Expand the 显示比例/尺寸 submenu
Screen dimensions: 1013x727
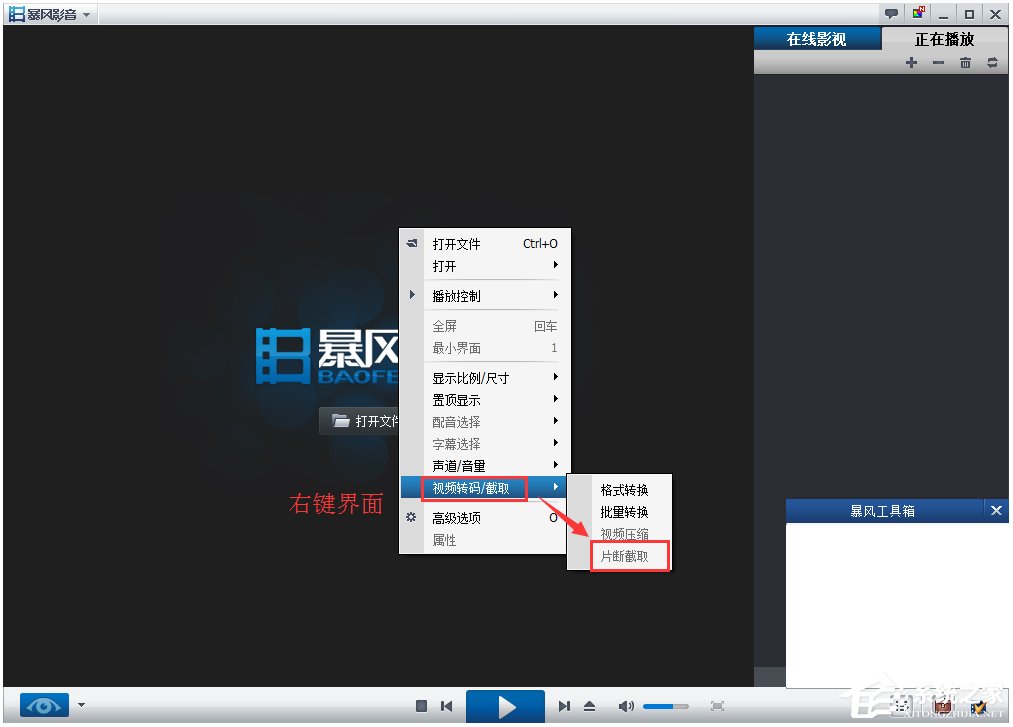(x=485, y=378)
